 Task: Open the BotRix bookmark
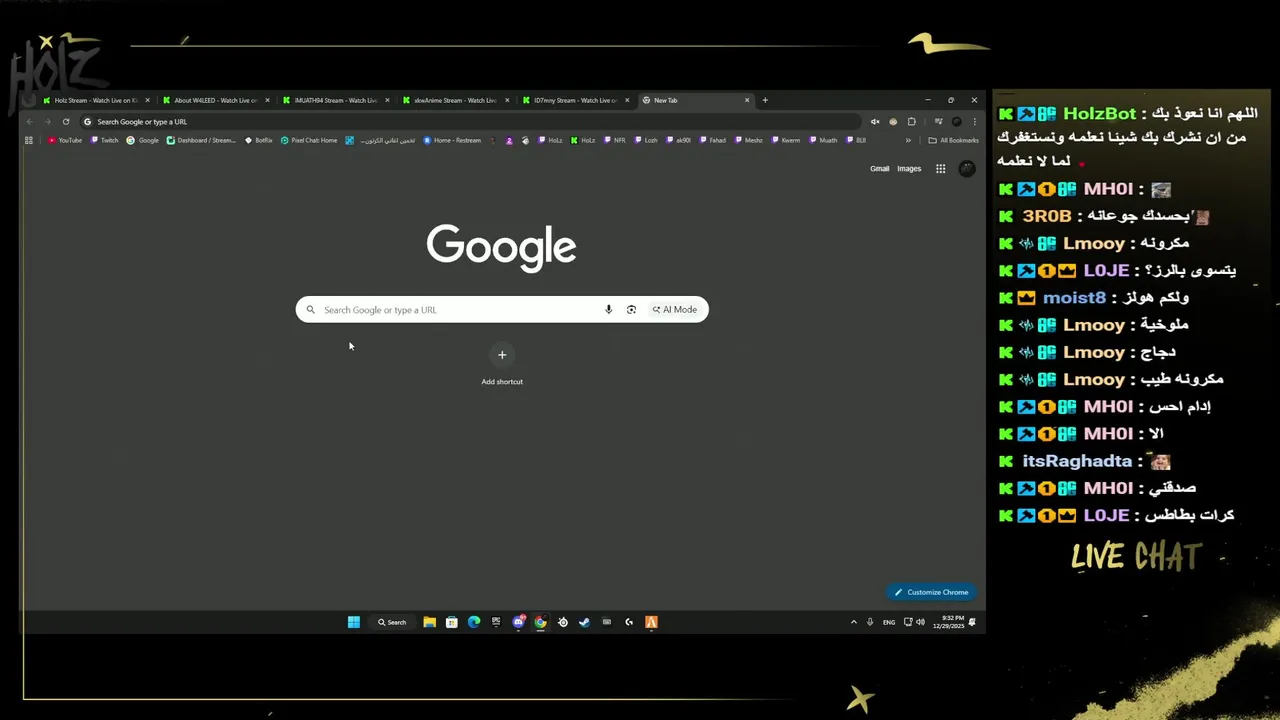tap(259, 141)
